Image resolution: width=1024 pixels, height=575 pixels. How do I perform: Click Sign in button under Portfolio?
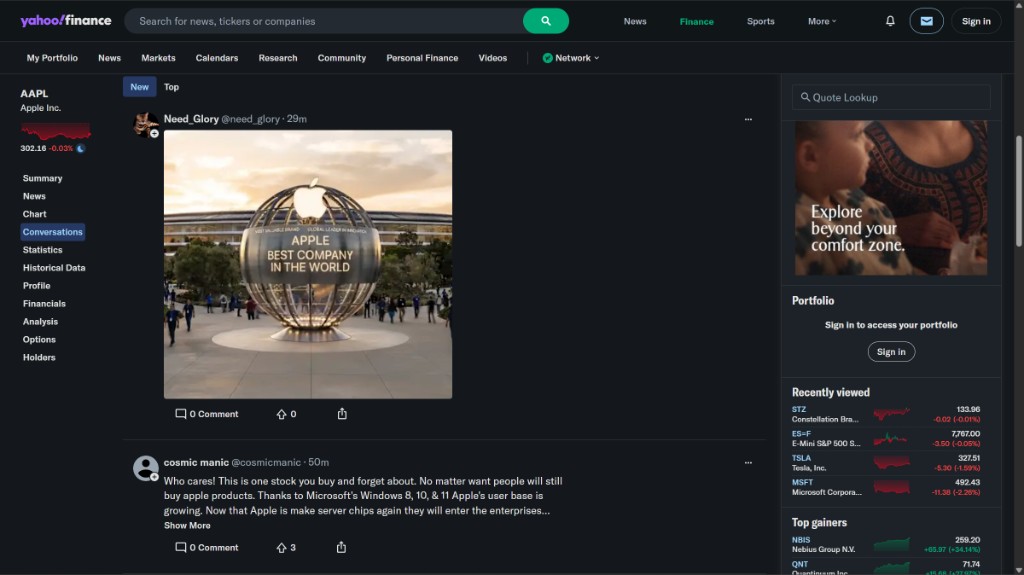891,352
